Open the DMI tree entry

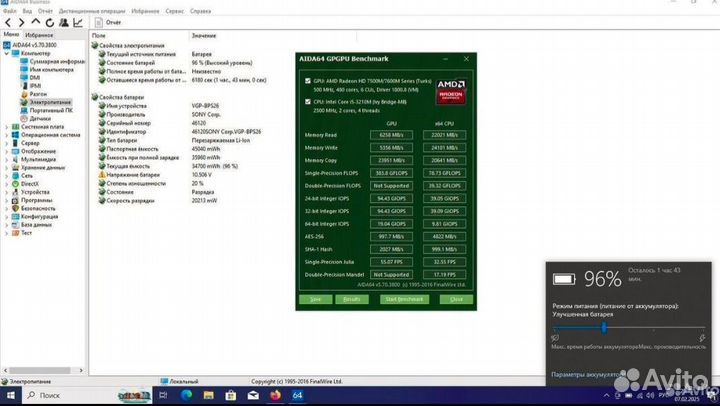(x=30, y=78)
